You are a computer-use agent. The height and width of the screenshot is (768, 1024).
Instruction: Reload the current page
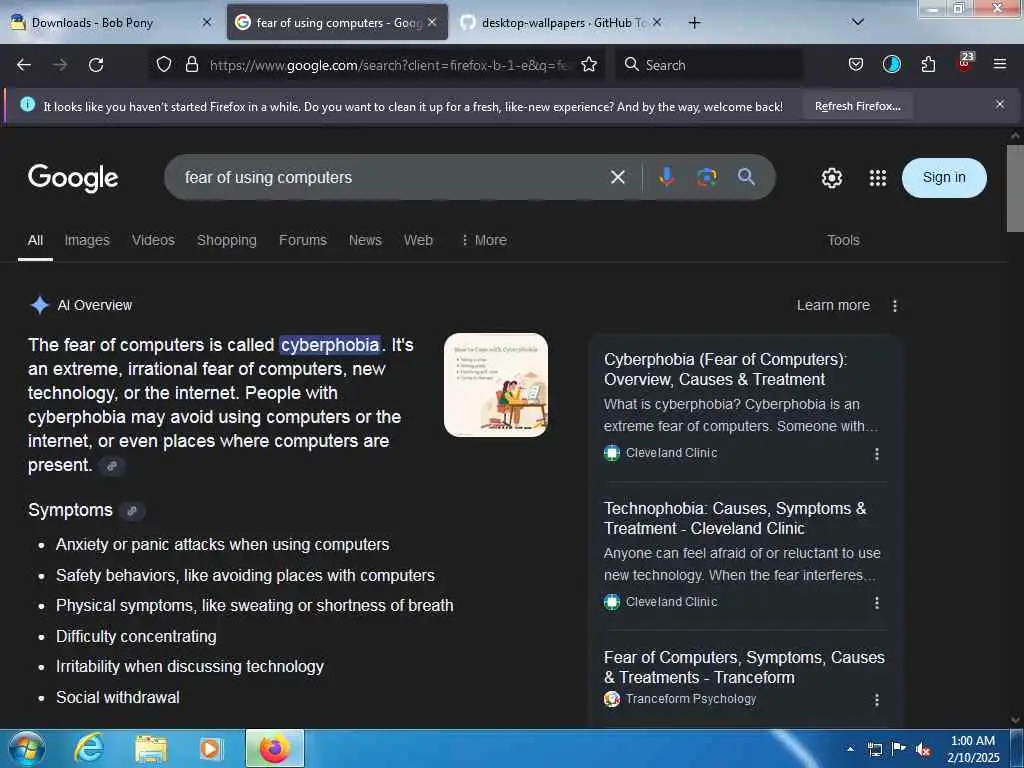click(x=96, y=65)
